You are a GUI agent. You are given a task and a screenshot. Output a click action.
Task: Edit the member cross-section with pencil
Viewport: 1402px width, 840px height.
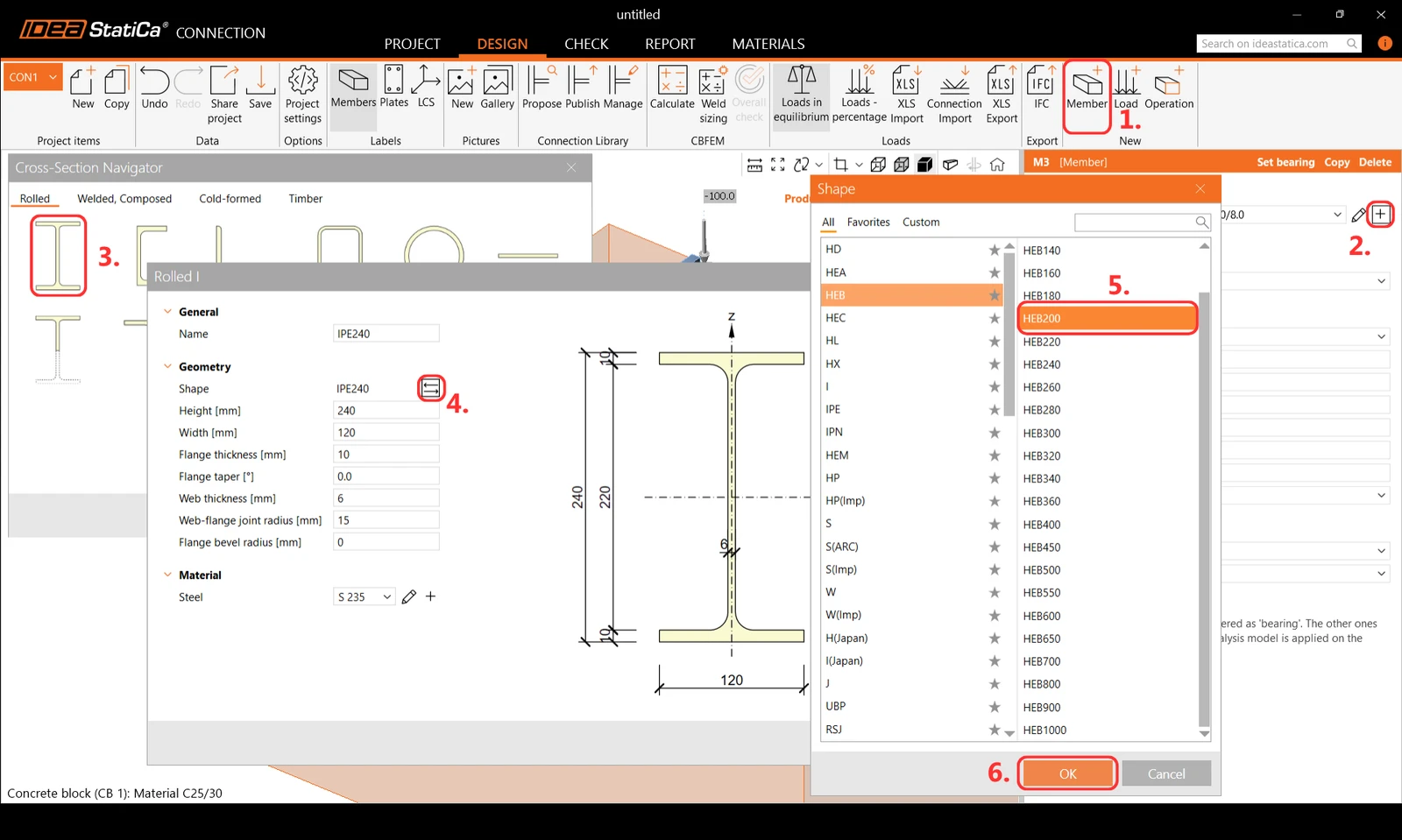(x=1358, y=215)
